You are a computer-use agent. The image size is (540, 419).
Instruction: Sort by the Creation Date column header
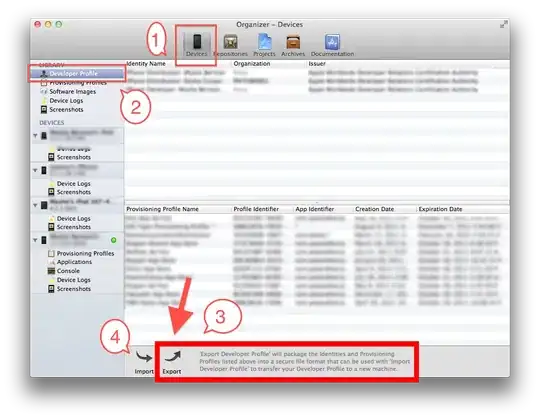[374, 209]
